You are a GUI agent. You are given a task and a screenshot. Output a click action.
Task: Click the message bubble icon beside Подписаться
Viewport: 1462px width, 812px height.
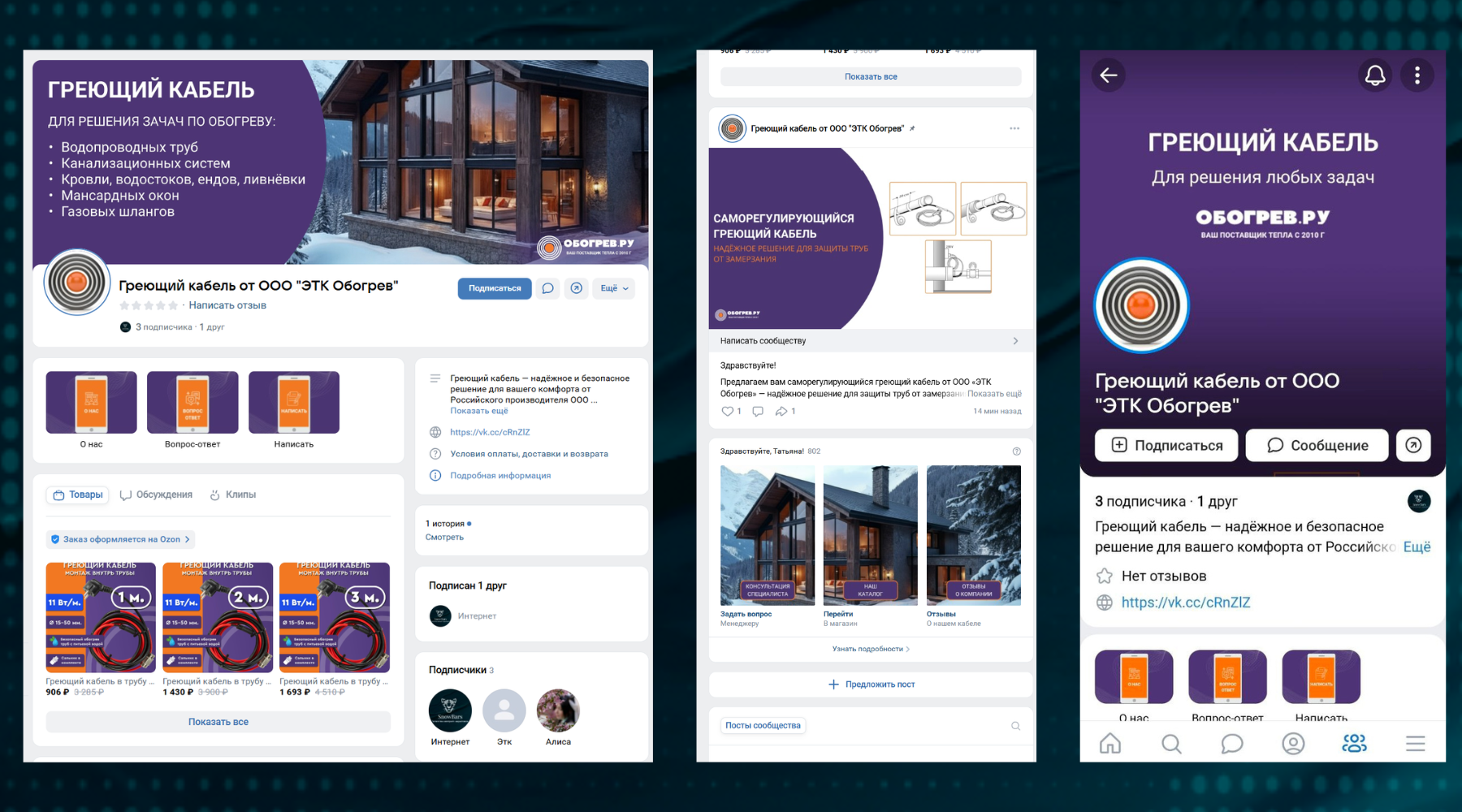(548, 288)
